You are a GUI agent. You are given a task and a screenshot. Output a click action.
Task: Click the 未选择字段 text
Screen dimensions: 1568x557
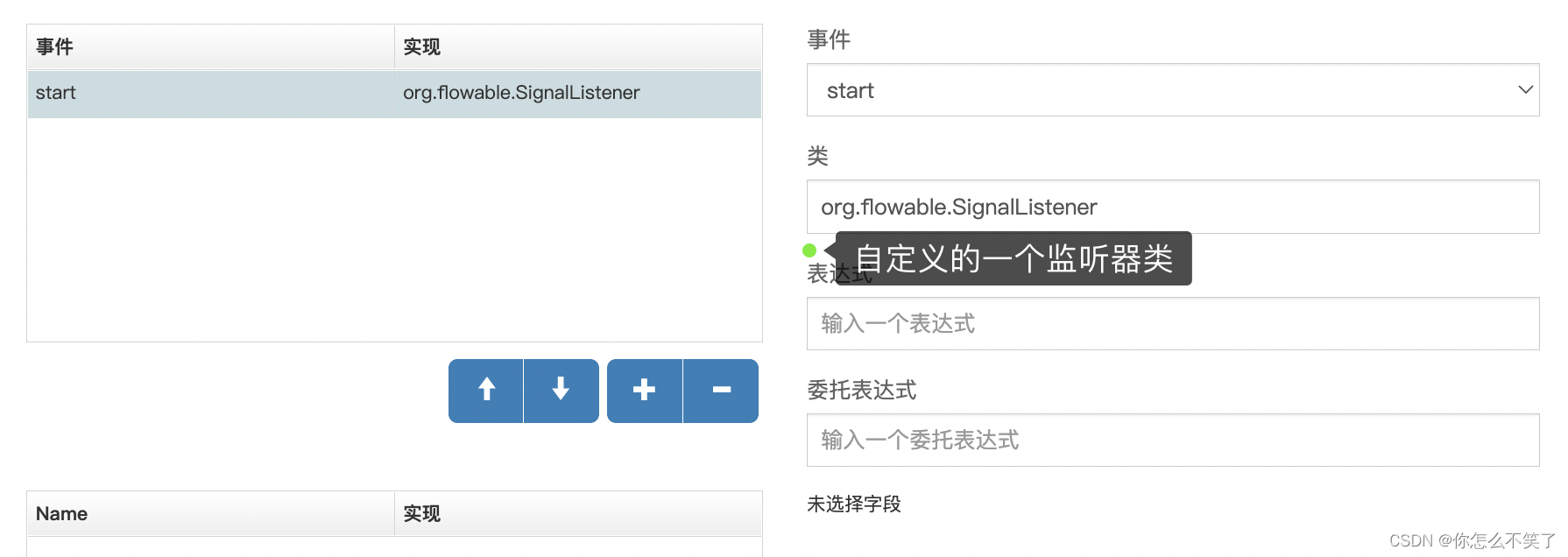point(854,504)
